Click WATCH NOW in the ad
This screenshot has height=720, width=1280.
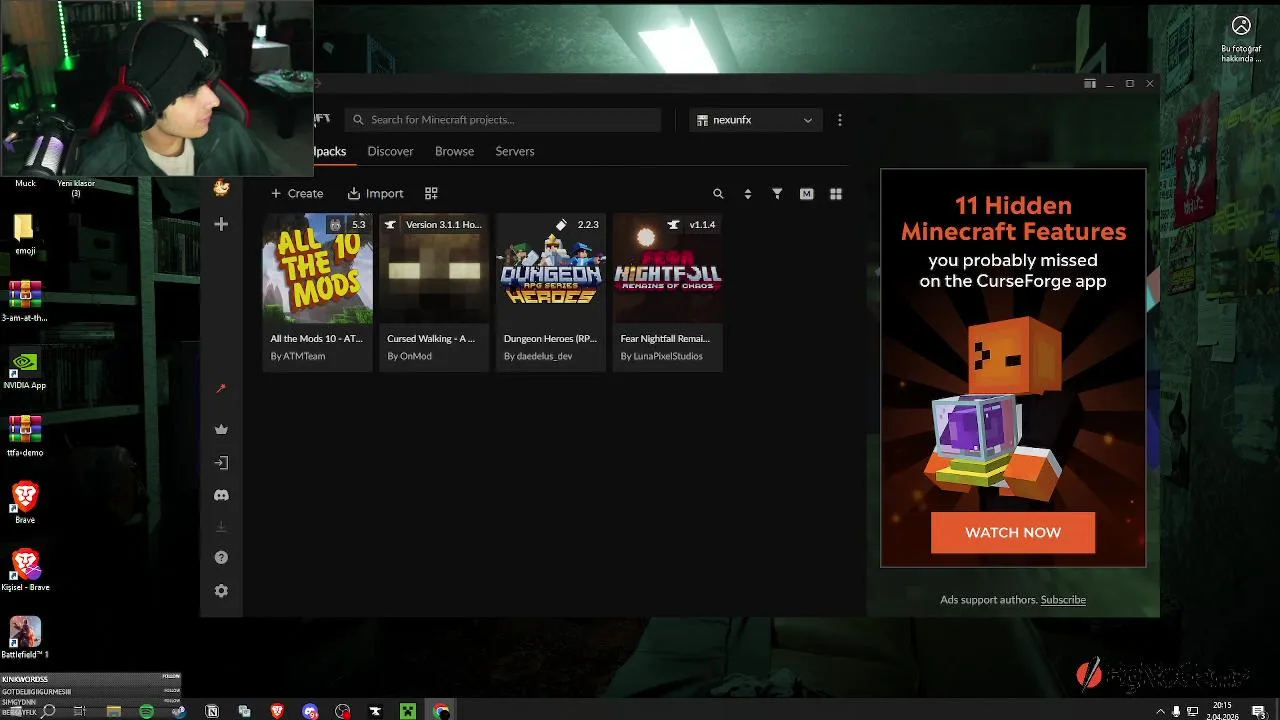tap(1013, 533)
